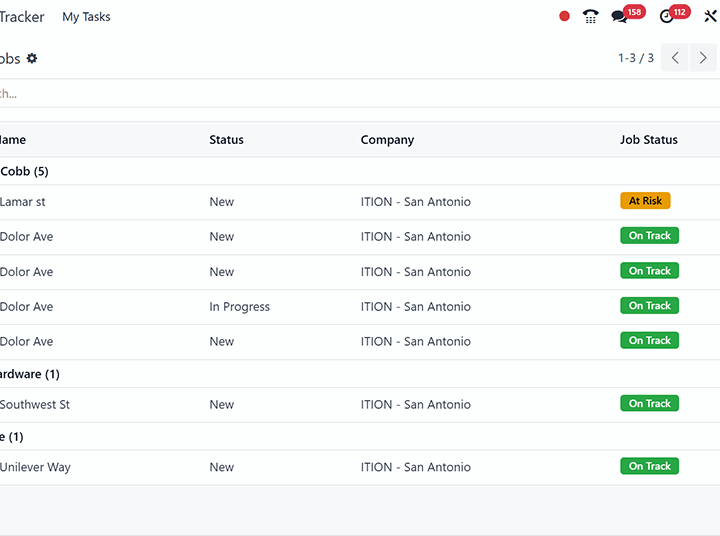This screenshot has width=720, height=536.
Task: Open the Tracker app menu
Action: click(x=22, y=17)
